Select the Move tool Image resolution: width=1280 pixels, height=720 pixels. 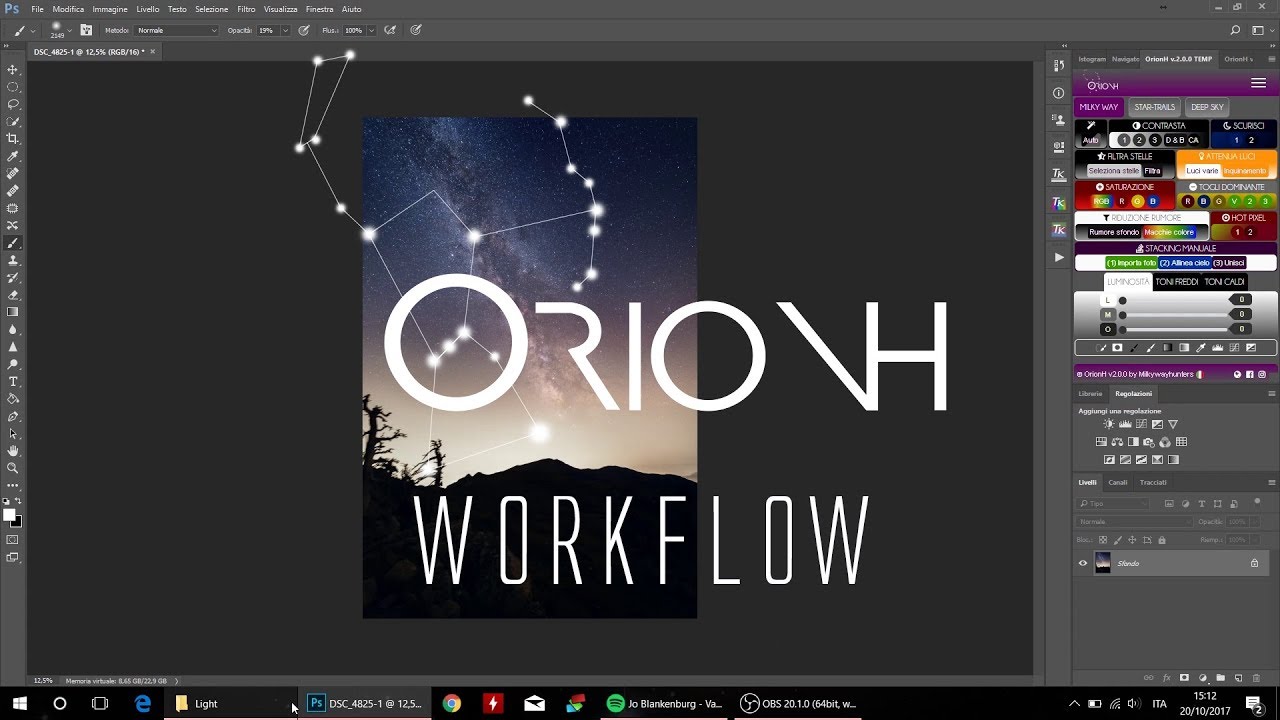pos(13,69)
